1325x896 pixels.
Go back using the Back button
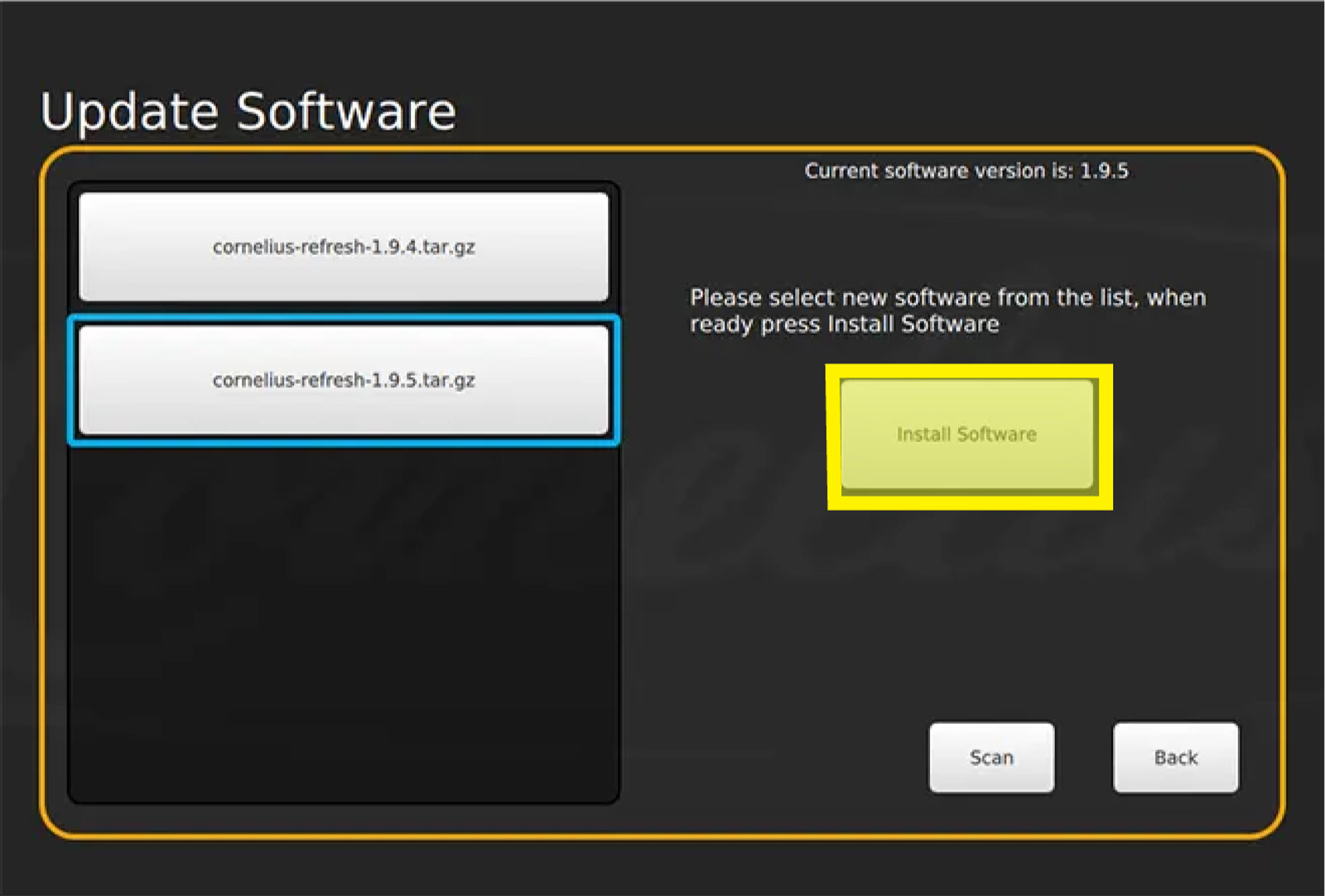[1176, 758]
